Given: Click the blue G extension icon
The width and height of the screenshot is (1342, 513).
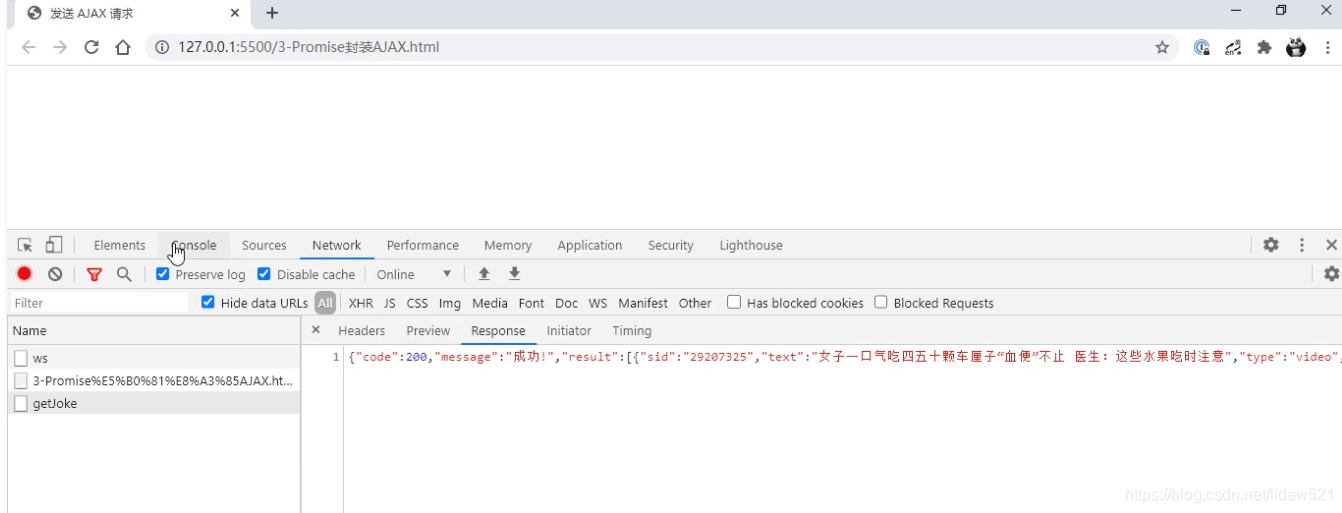Looking at the screenshot, I should pos(1202,47).
